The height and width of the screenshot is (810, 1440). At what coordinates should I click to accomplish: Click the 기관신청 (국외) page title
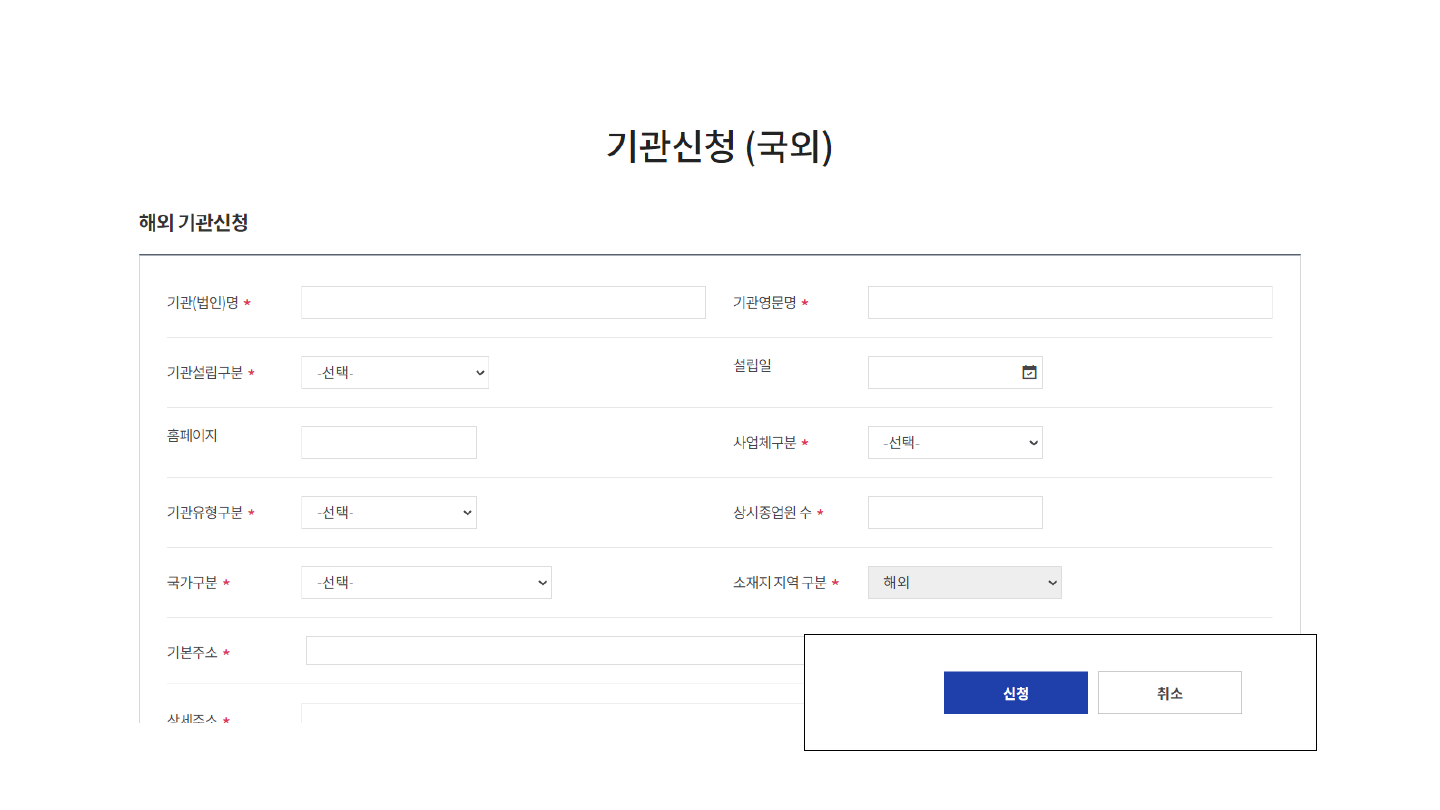pos(720,147)
